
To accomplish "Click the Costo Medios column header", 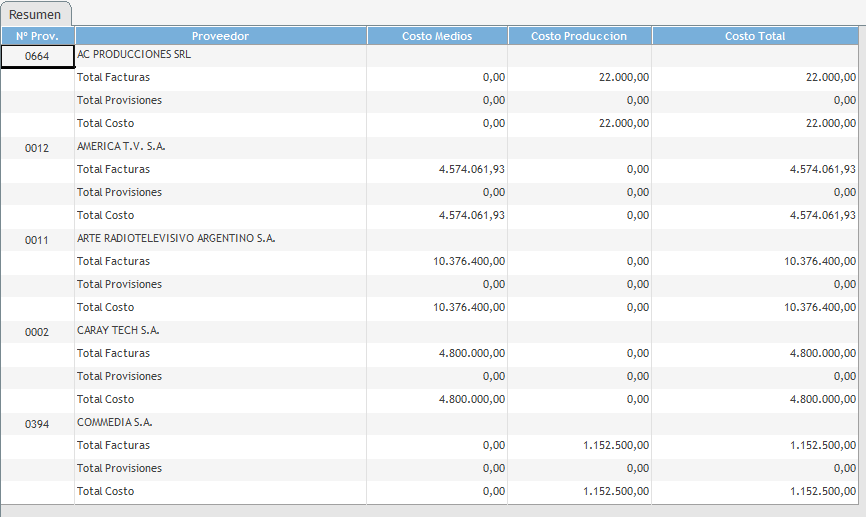I will click(x=437, y=36).
